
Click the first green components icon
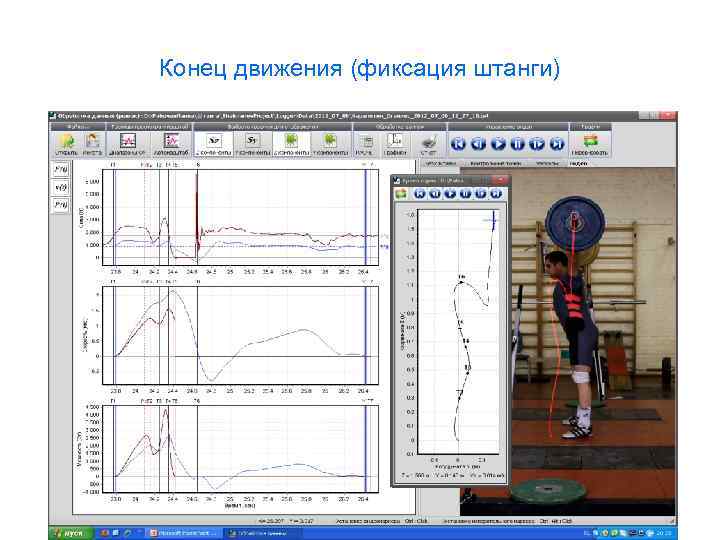click(291, 145)
